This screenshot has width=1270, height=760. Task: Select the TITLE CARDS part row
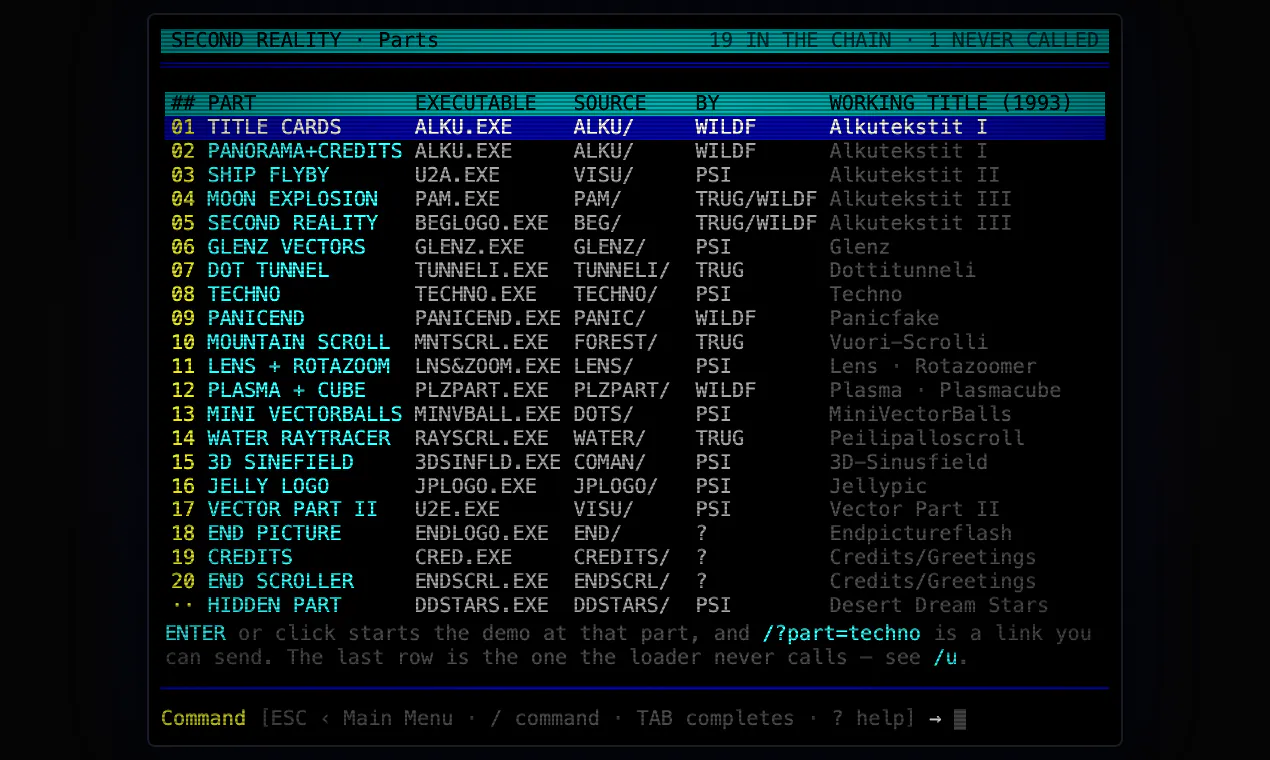click(635, 127)
